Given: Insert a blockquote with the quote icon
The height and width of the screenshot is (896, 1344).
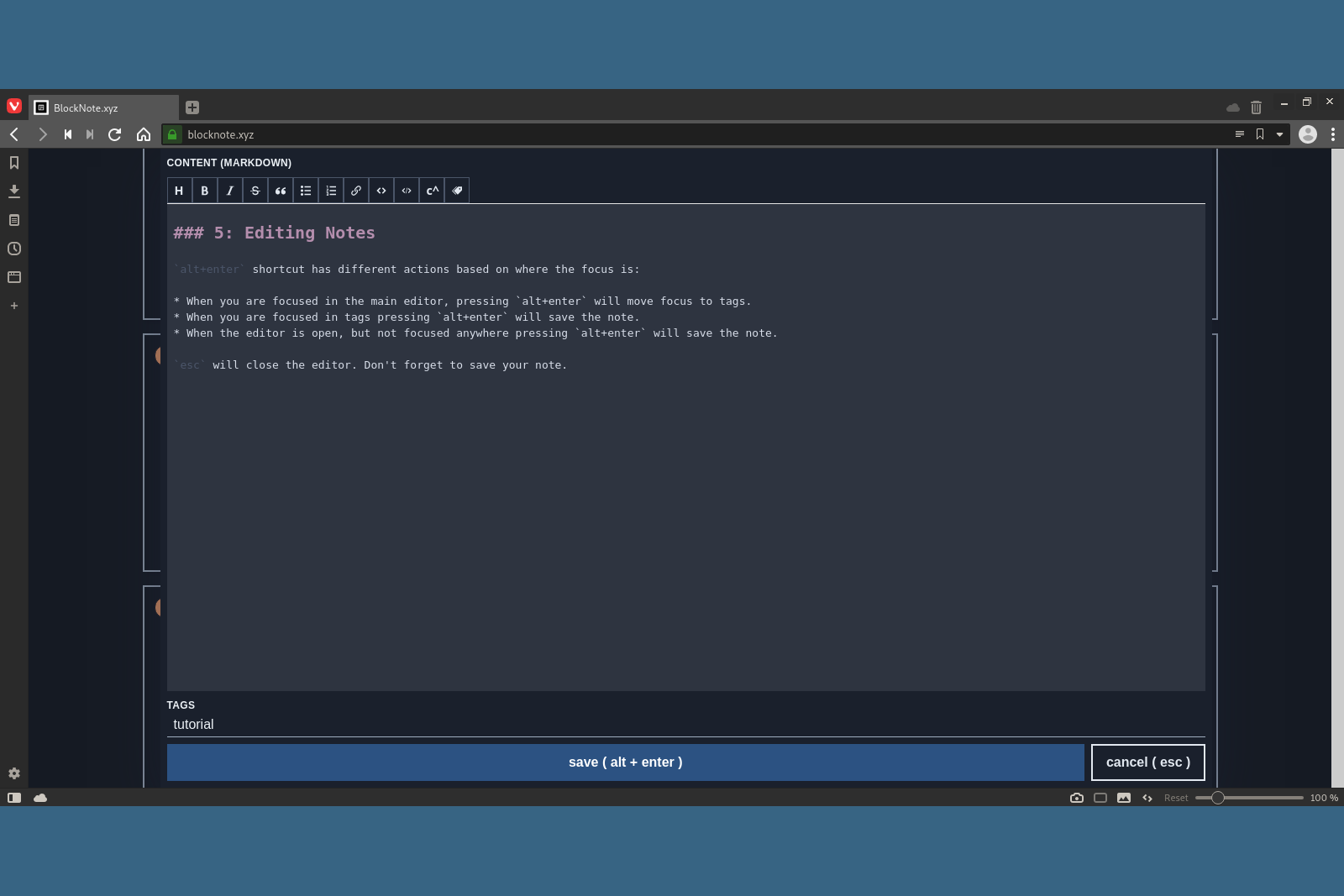Looking at the screenshot, I should (x=280, y=191).
